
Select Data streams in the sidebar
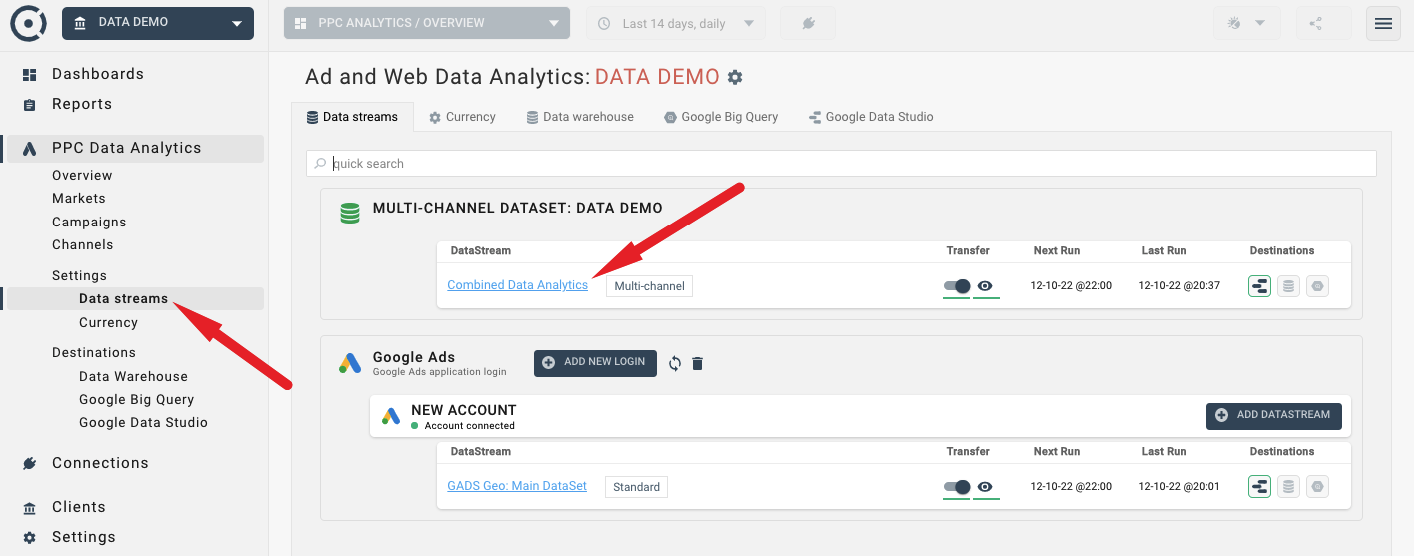pyautogui.click(x=124, y=298)
